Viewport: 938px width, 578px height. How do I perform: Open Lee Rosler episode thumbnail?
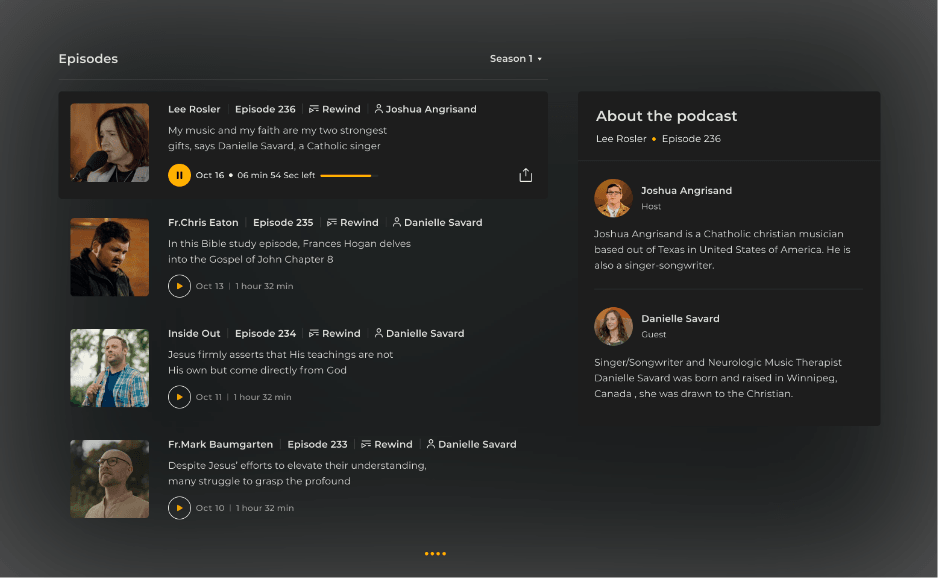click(109, 142)
